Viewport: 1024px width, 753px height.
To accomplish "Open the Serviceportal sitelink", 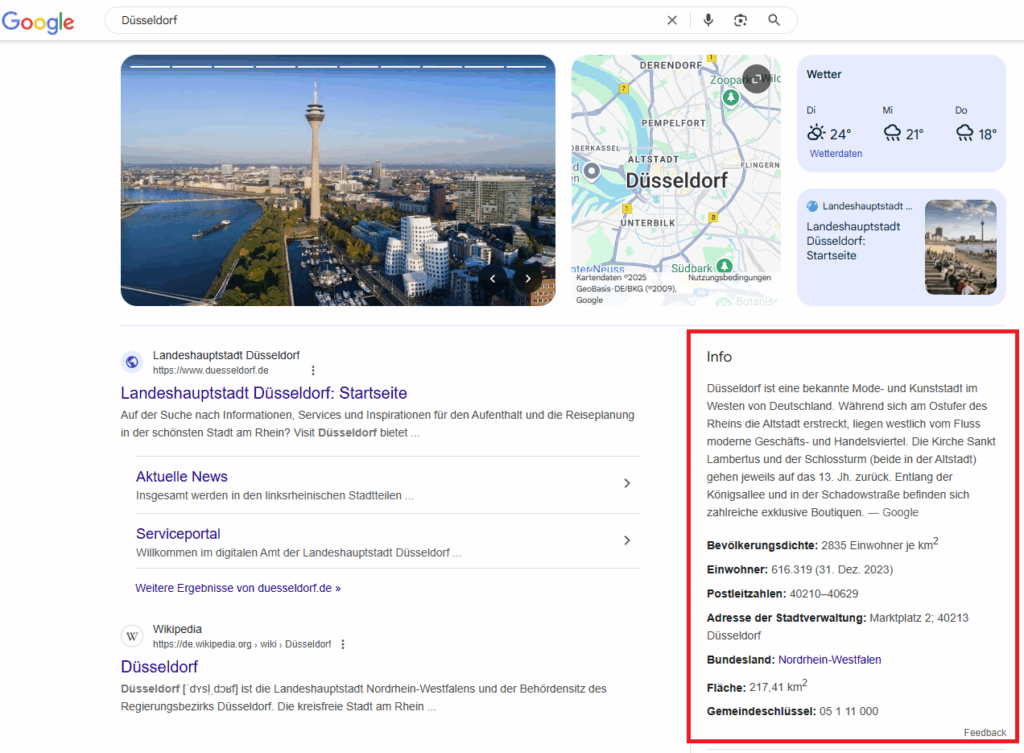I will (x=178, y=534).
